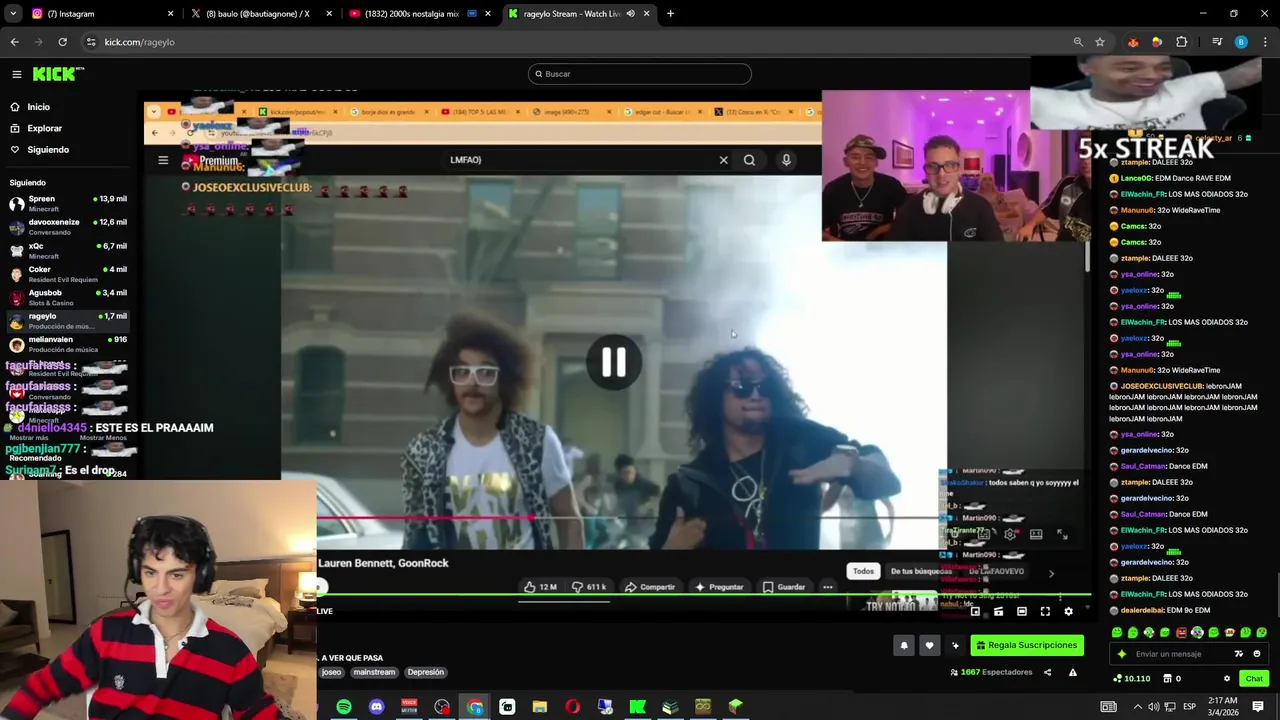Open the browser zoom indicator icon
Image resolution: width=1280 pixels, height=720 pixels.
point(1078,42)
